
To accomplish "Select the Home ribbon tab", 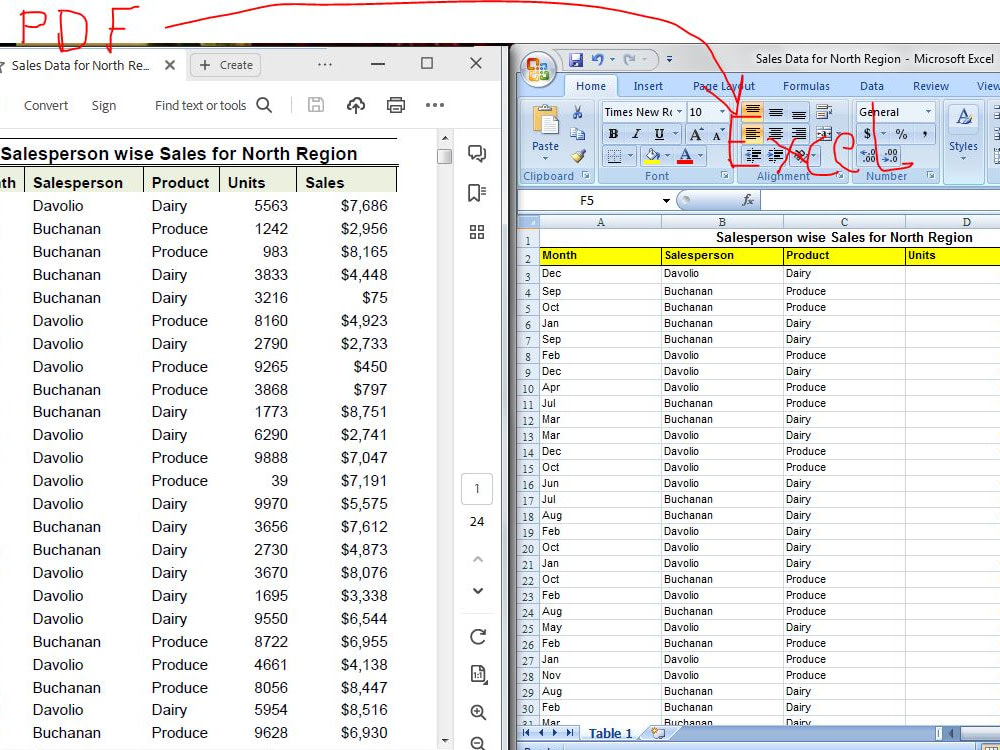I will tap(591, 86).
